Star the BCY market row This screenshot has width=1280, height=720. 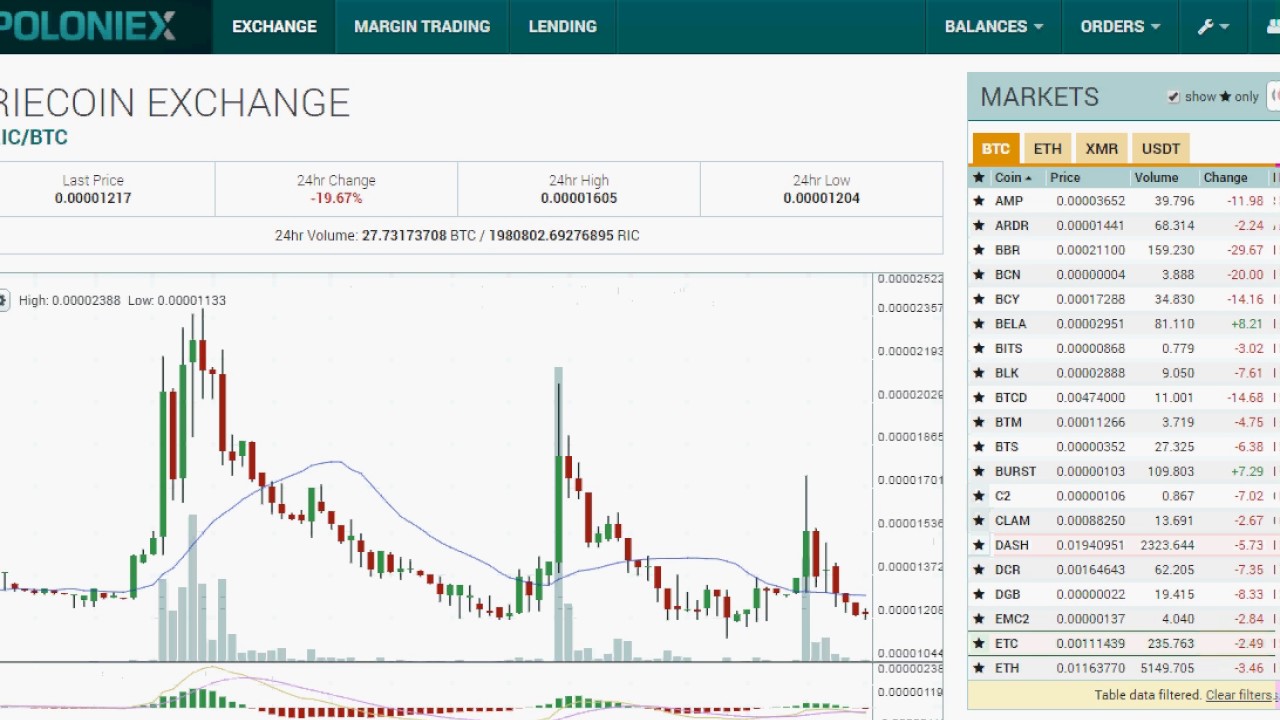[x=979, y=299]
